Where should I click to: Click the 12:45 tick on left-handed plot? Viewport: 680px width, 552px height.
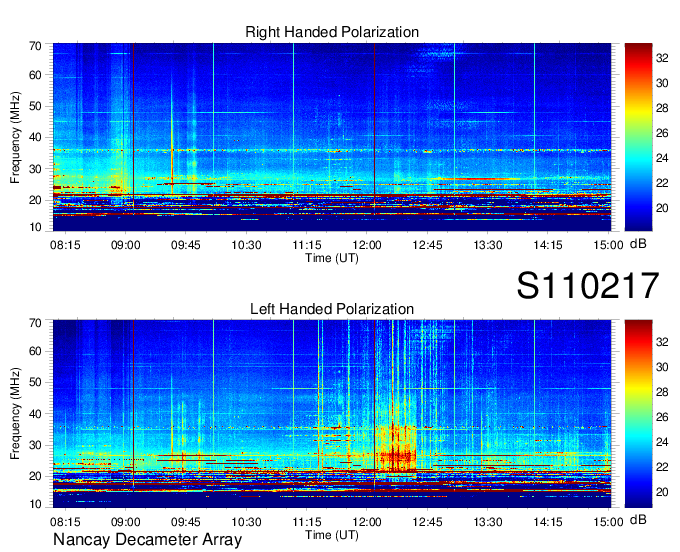click(427, 522)
